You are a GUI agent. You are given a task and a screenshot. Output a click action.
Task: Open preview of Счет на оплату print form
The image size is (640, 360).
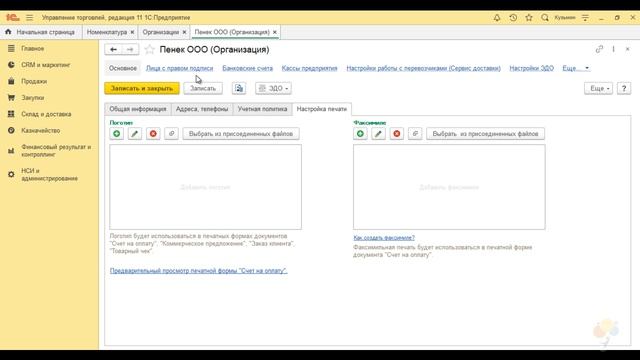[x=198, y=271]
